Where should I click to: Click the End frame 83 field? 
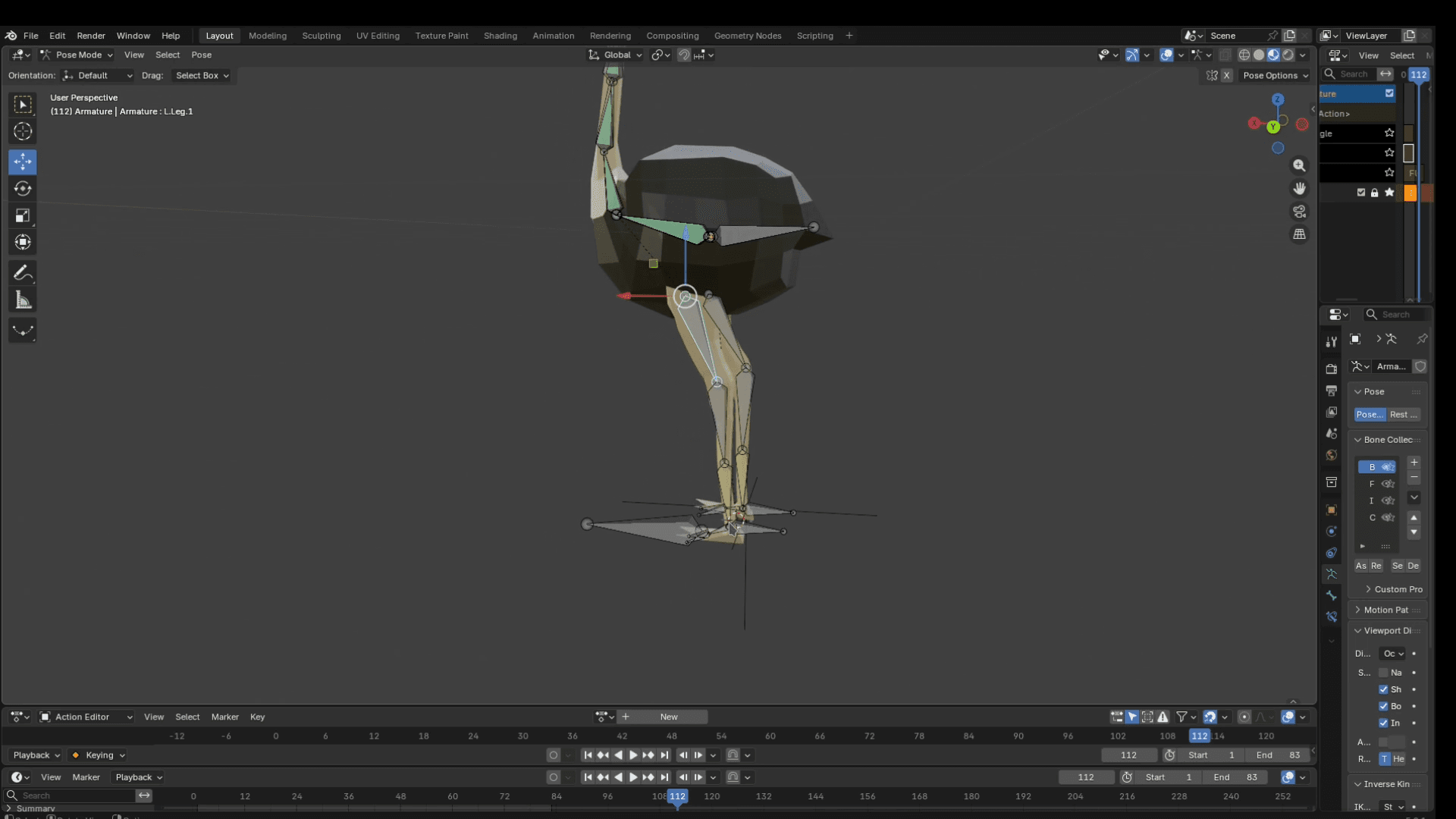[x=1278, y=755]
